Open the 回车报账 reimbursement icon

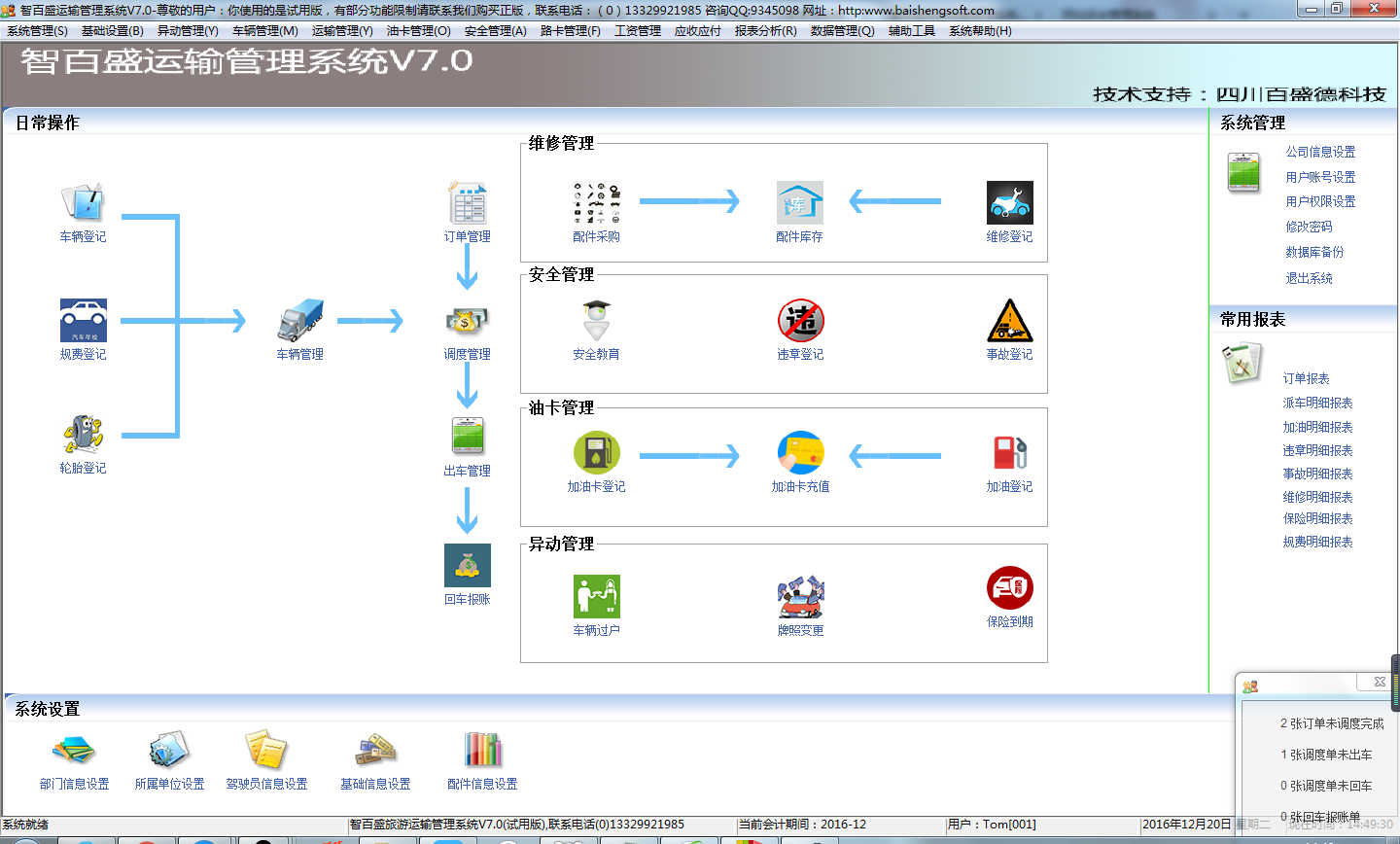point(468,565)
